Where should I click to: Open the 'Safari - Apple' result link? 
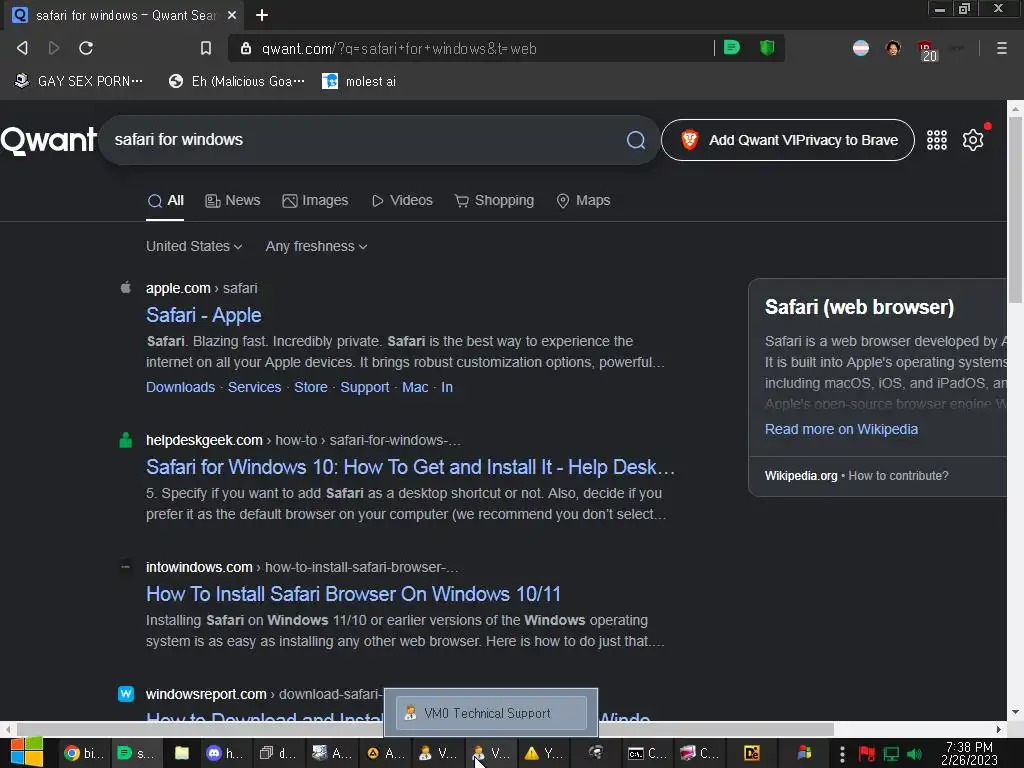tap(204, 315)
